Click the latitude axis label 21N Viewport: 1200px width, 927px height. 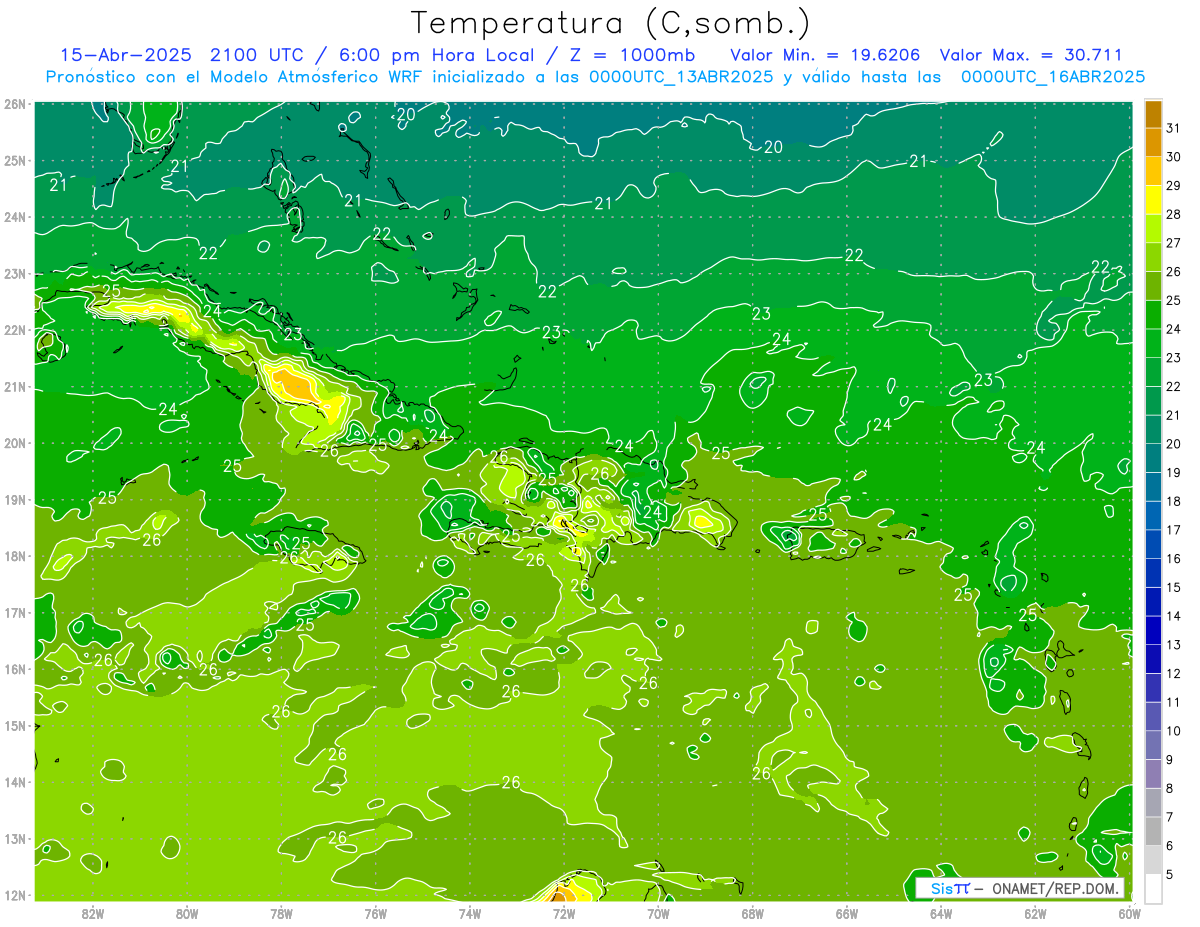tap(15, 386)
